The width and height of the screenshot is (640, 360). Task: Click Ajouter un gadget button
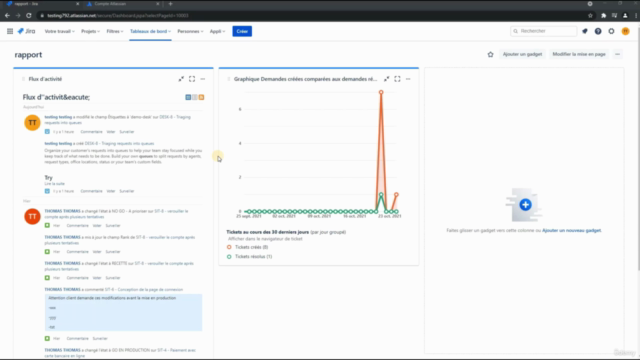(x=522, y=54)
